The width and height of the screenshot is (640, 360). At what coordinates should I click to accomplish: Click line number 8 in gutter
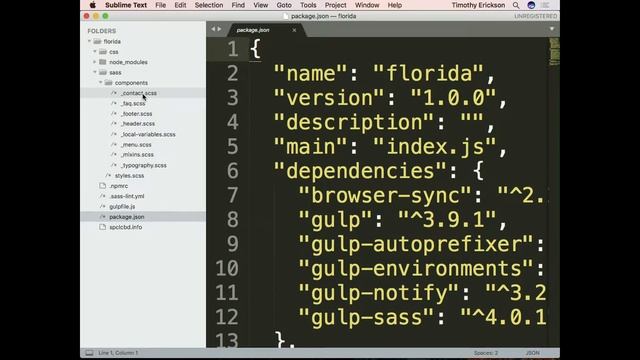coord(232,220)
